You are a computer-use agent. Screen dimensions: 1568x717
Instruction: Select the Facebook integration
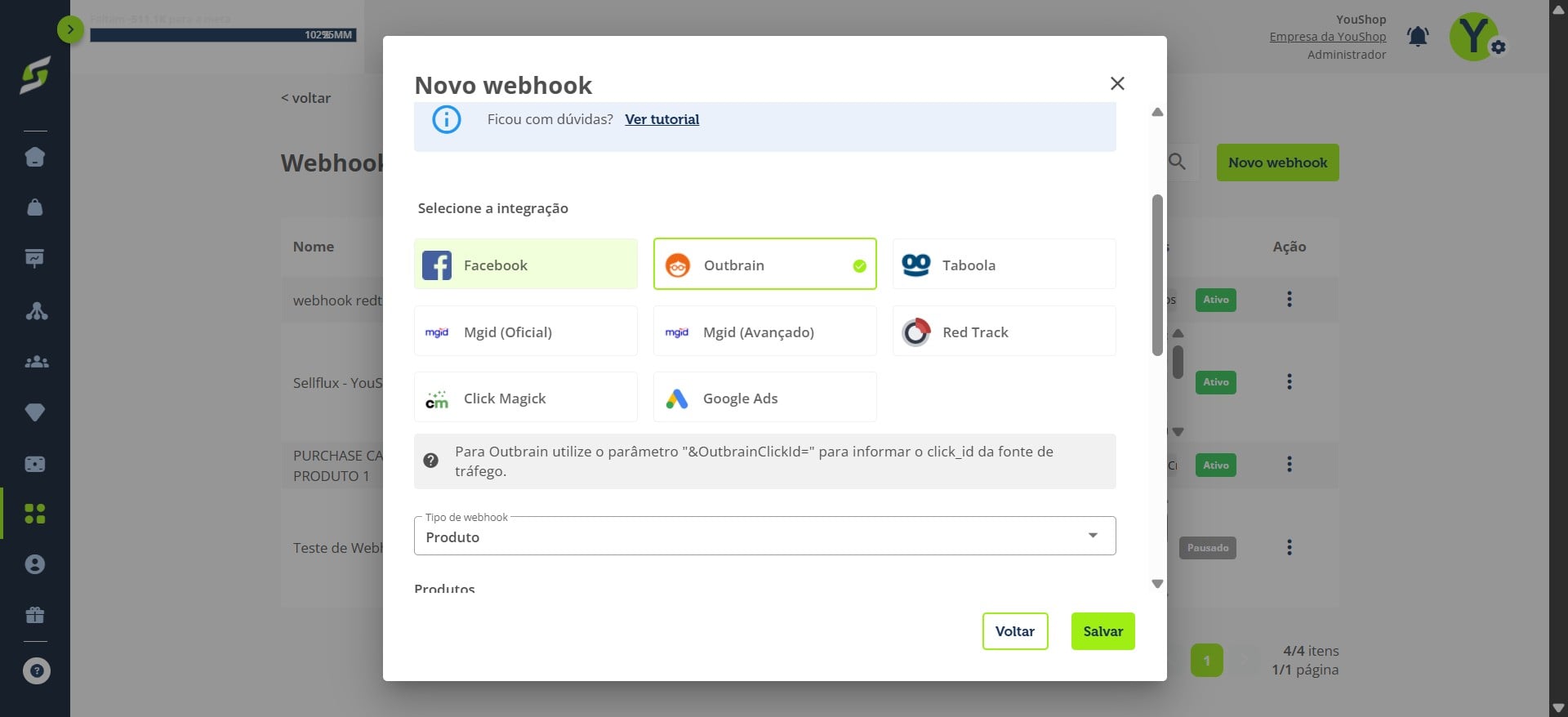coord(525,264)
